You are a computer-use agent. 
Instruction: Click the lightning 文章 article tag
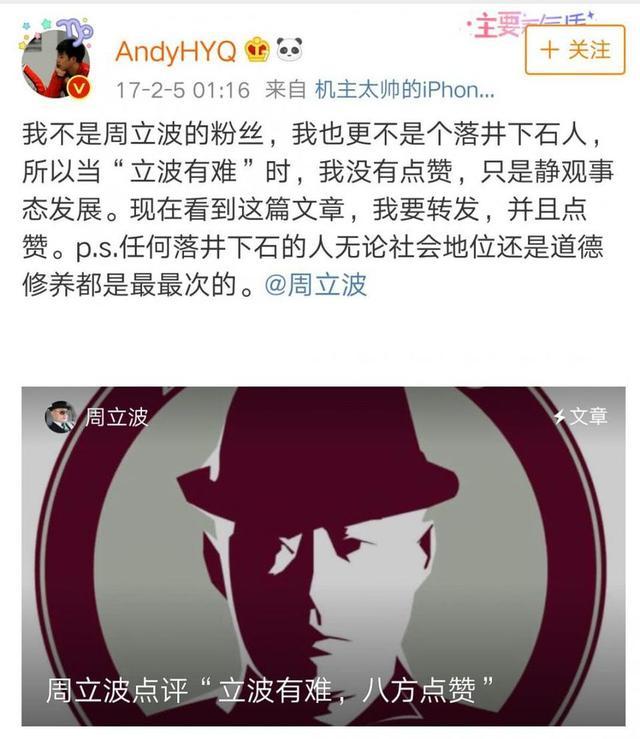tap(581, 416)
